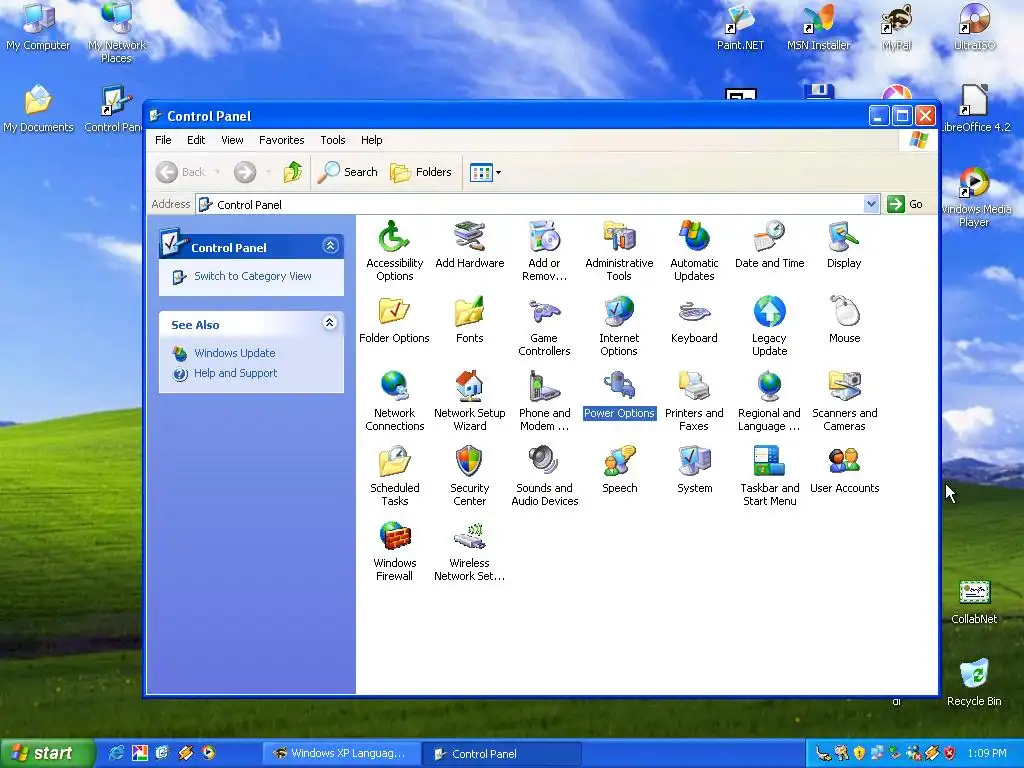Open Sounds and Audio Devices
Viewport: 1024px width, 768px height.
545,476
